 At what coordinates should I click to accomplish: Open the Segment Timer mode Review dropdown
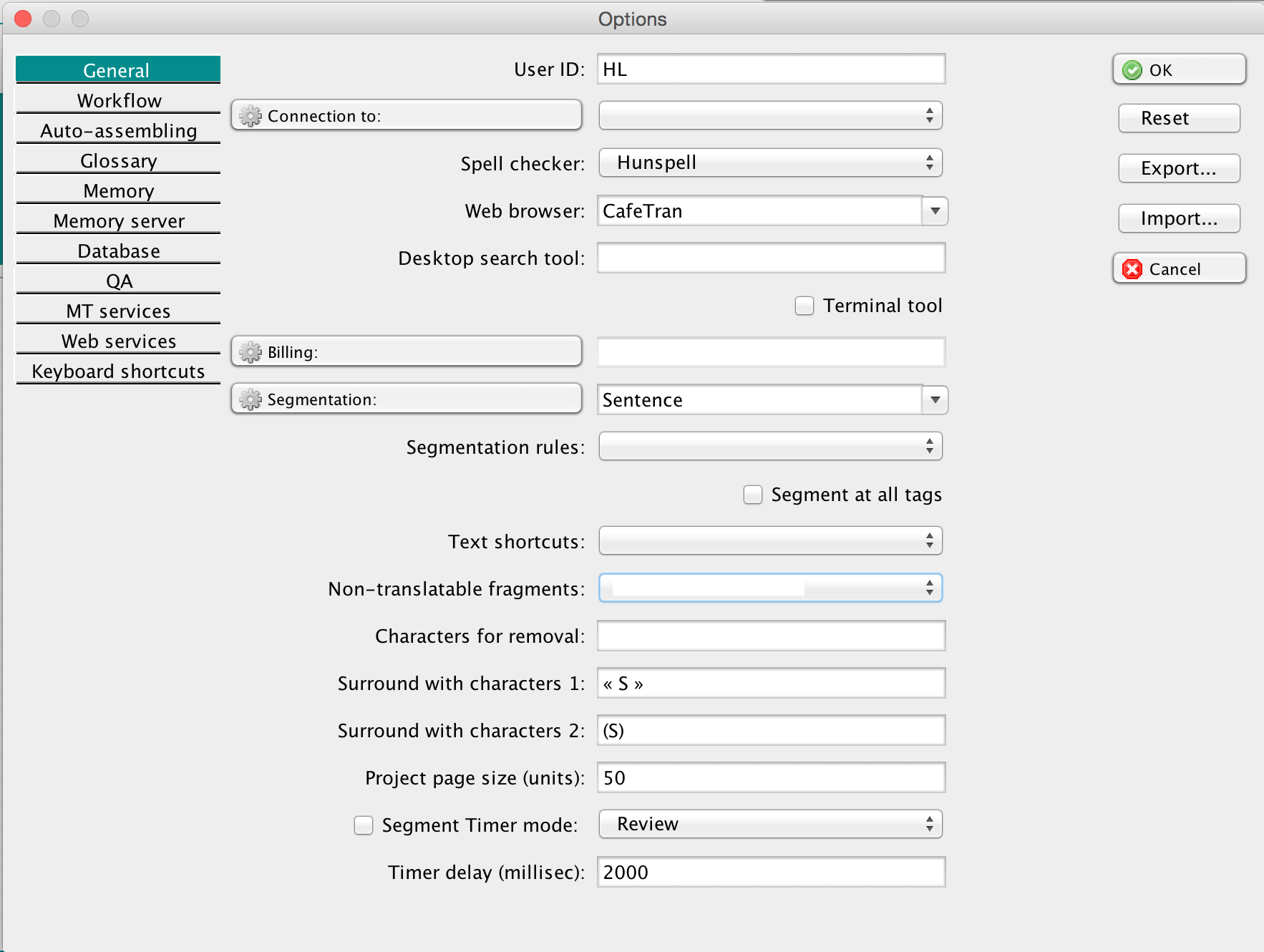pos(770,824)
